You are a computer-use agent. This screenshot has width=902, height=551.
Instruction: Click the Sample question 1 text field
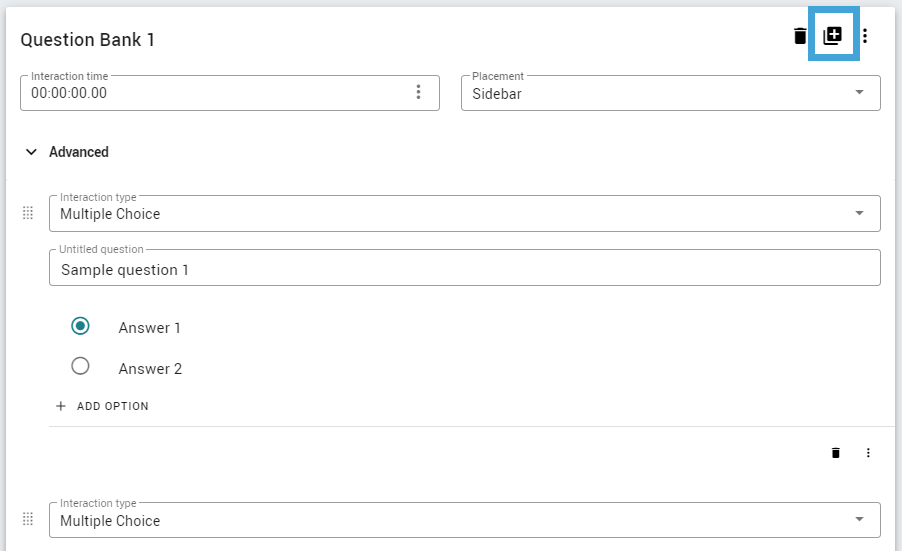[465, 268]
